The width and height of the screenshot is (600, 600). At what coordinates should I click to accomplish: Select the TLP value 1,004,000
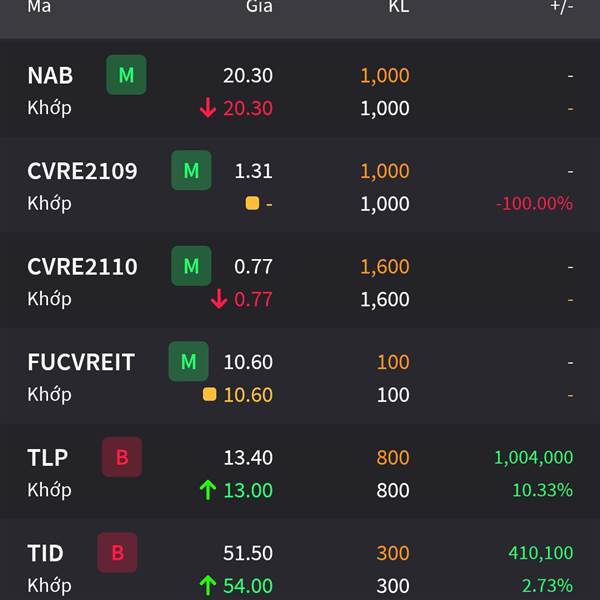(x=534, y=457)
